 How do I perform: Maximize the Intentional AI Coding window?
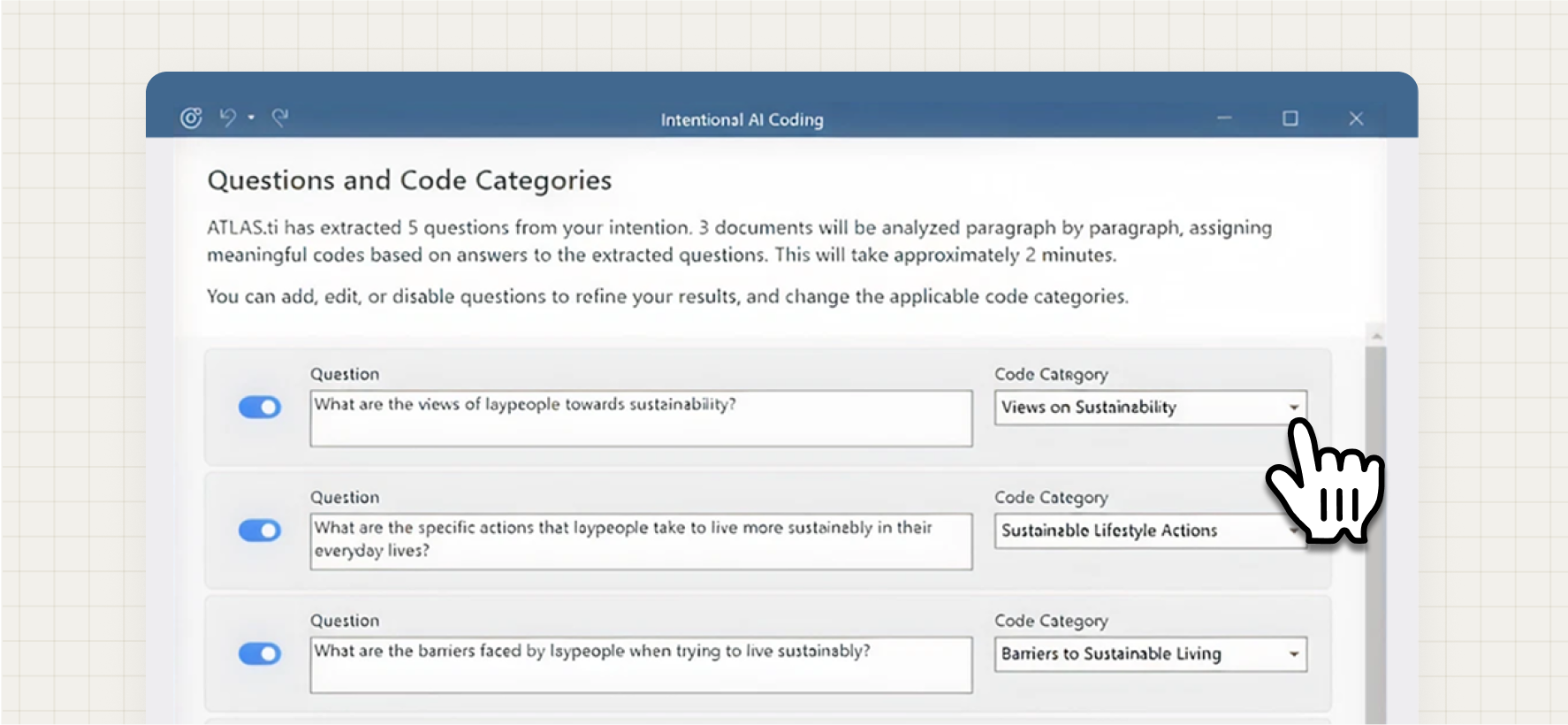[1290, 118]
